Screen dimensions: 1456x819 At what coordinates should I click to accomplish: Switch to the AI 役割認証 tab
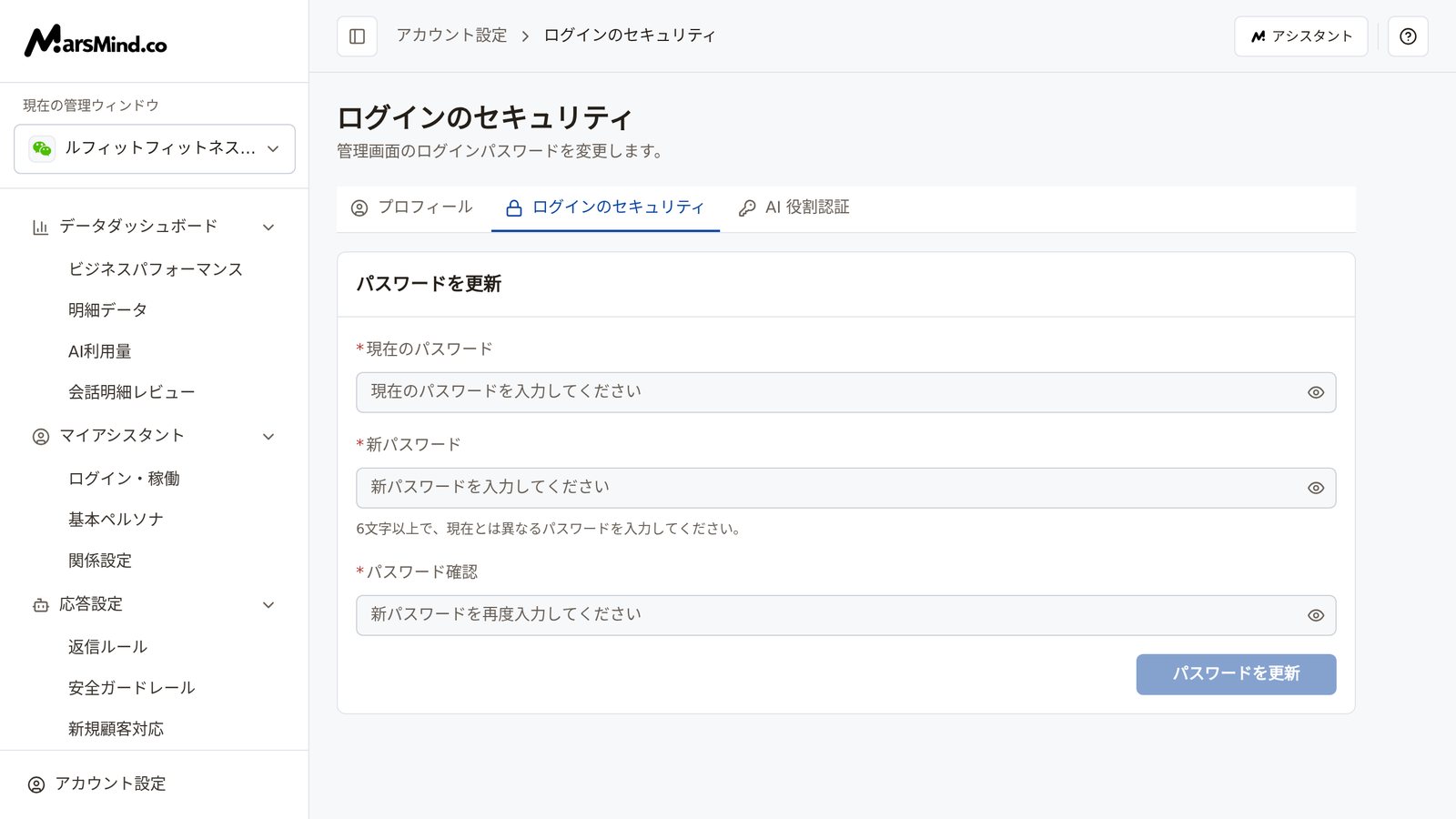794,208
